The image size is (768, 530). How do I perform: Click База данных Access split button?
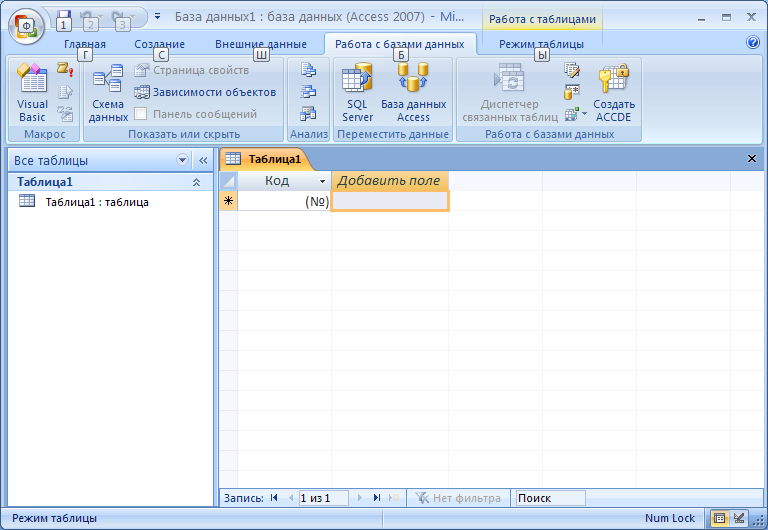pyautogui.click(x=413, y=93)
